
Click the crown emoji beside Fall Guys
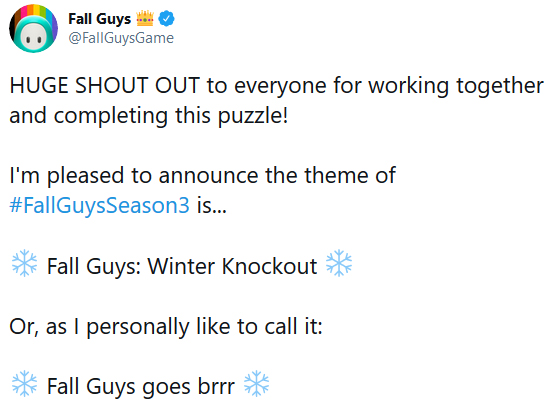[x=145, y=18]
